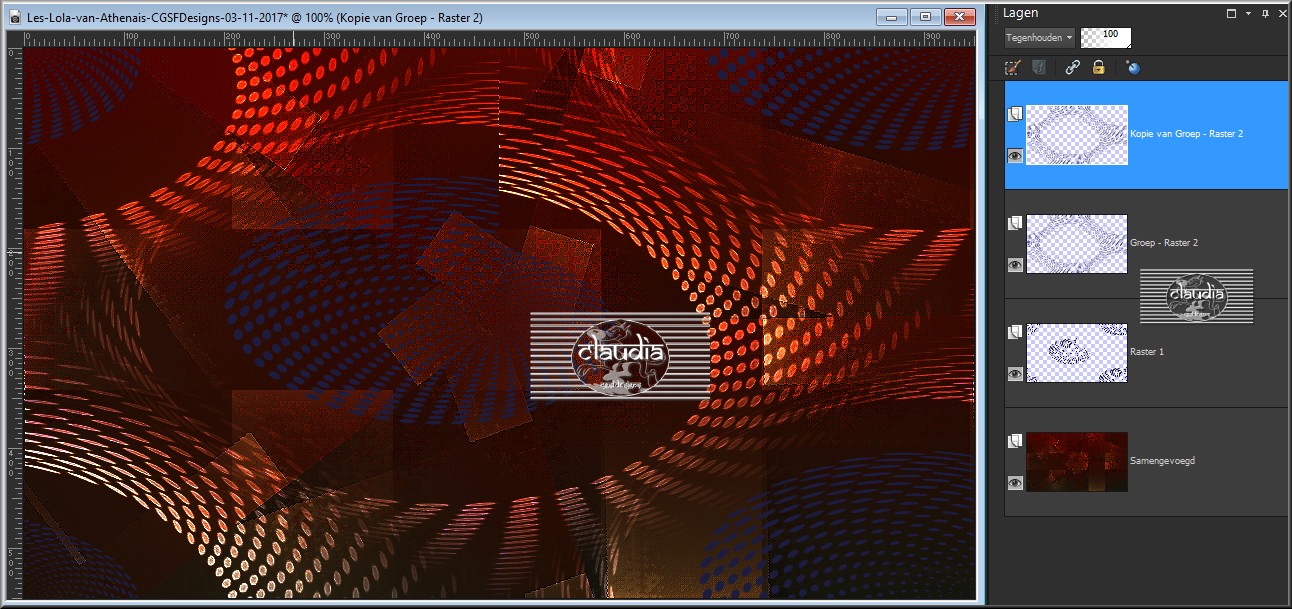1292x609 pixels.
Task: Click the link layers chain icon
Action: coord(1072,68)
